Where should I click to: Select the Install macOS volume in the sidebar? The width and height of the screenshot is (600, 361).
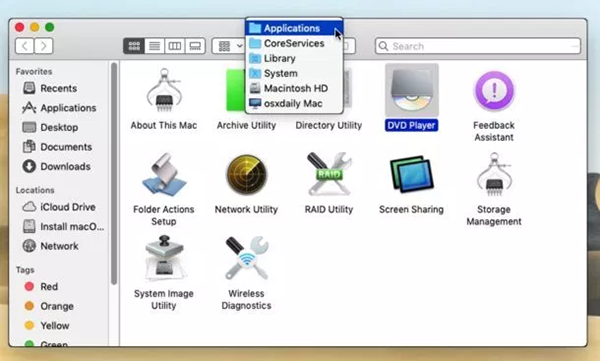pos(63,226)
